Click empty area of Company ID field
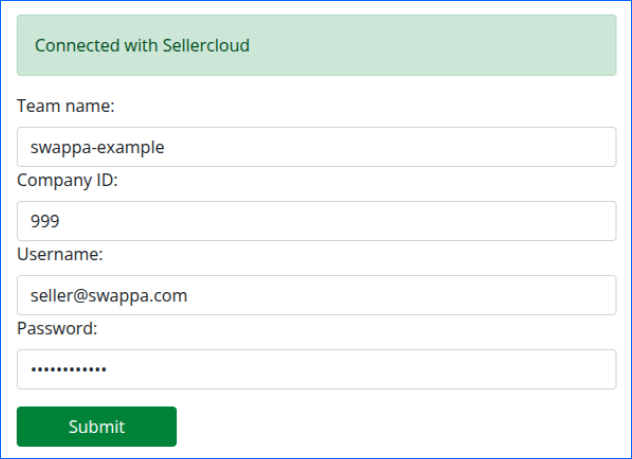The image size is (632, 459). (x=339, y=221)
